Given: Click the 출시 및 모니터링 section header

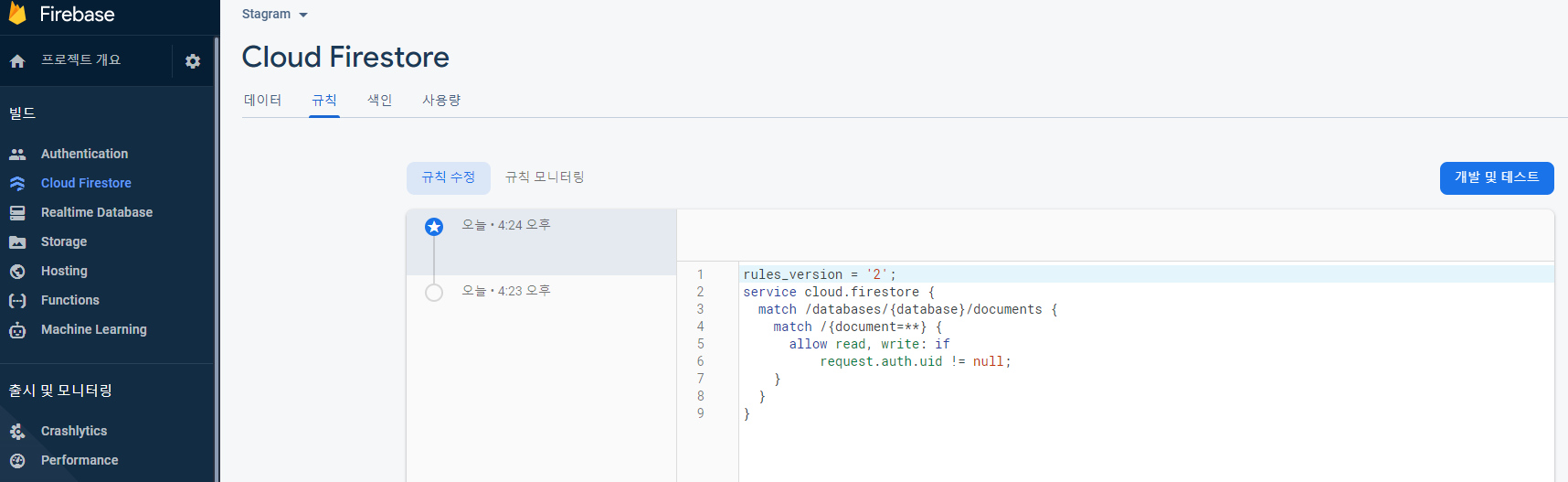Looking at the screenshot, I should pos(60,391).
